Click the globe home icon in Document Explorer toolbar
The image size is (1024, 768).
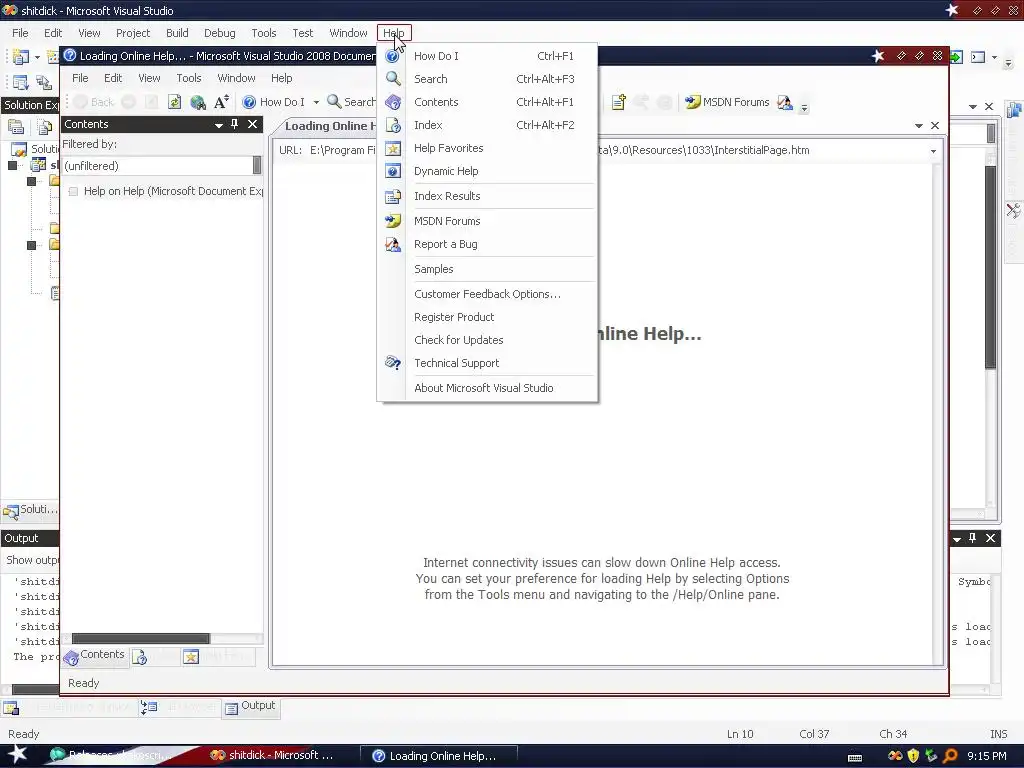(198, 102)
